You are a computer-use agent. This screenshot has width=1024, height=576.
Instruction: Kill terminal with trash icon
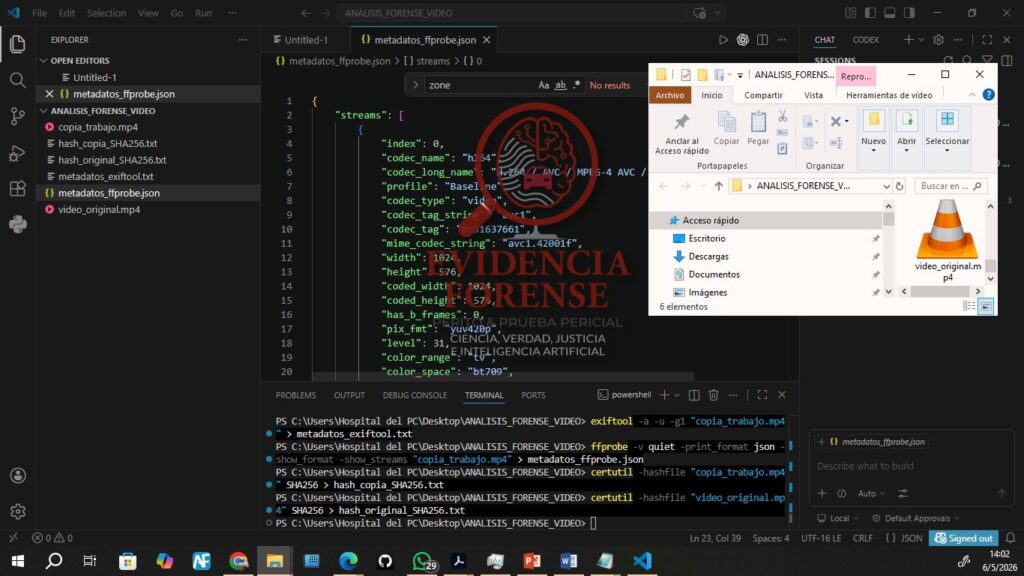[714, 395]
